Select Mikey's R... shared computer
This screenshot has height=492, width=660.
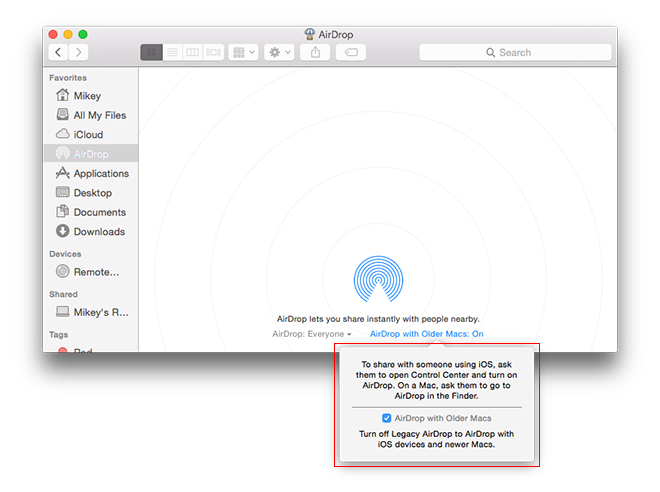tap(91, 312)
